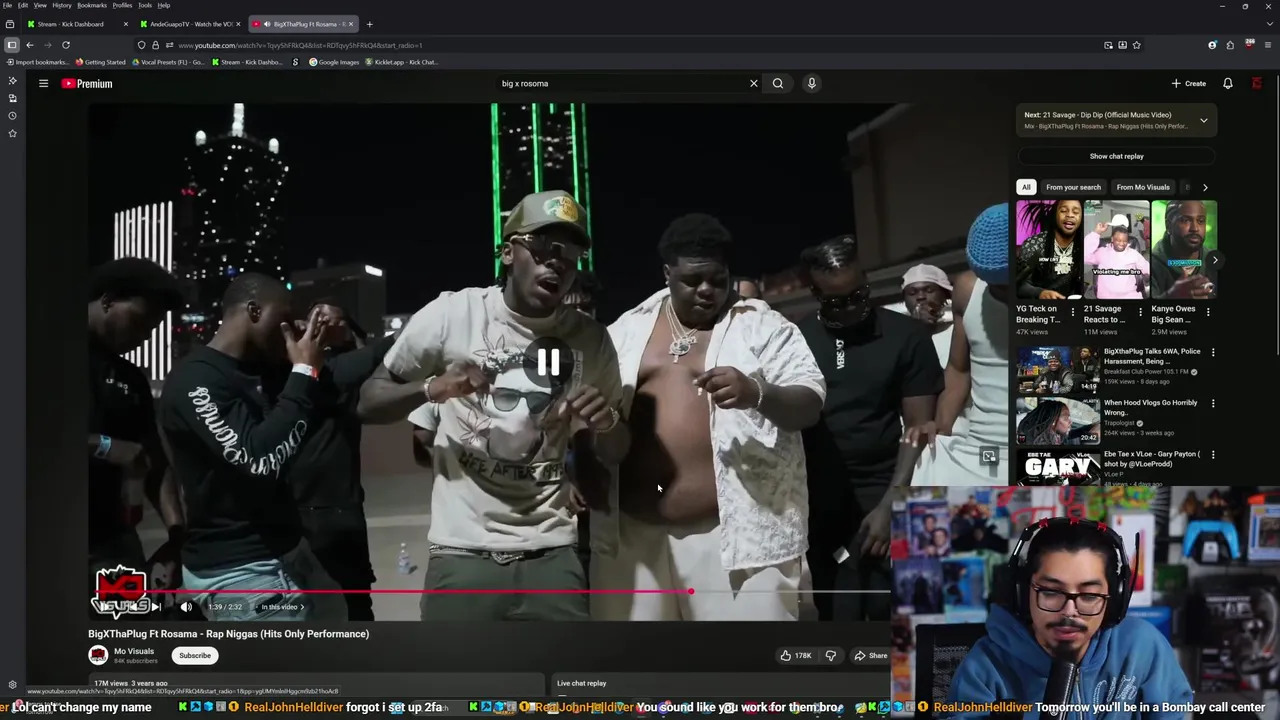Viewport: 1280px width, 720px height.
Task: Expand 'In this video' chapters
Action: [x=283, y=607]
